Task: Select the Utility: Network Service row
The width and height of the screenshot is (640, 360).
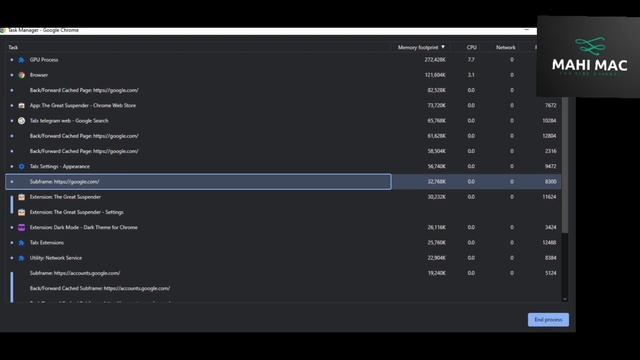Action: (283, 258)
